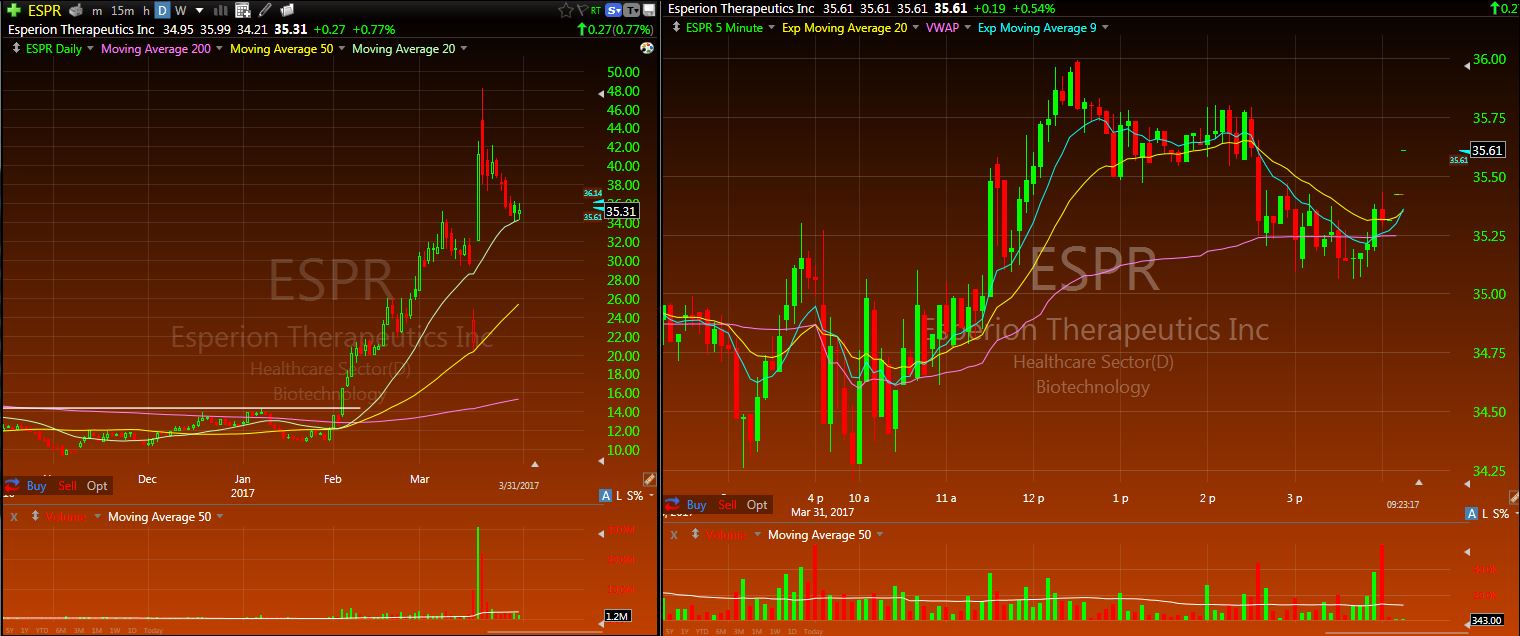Viewport: 1520px width, 636px height.
Task: Click swap arrows icon in right chart
Action: coord(671,503)
